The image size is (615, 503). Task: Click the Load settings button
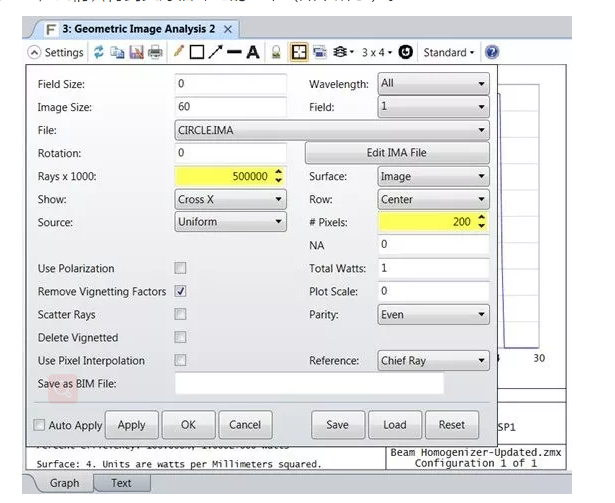(x=395, y=425)
